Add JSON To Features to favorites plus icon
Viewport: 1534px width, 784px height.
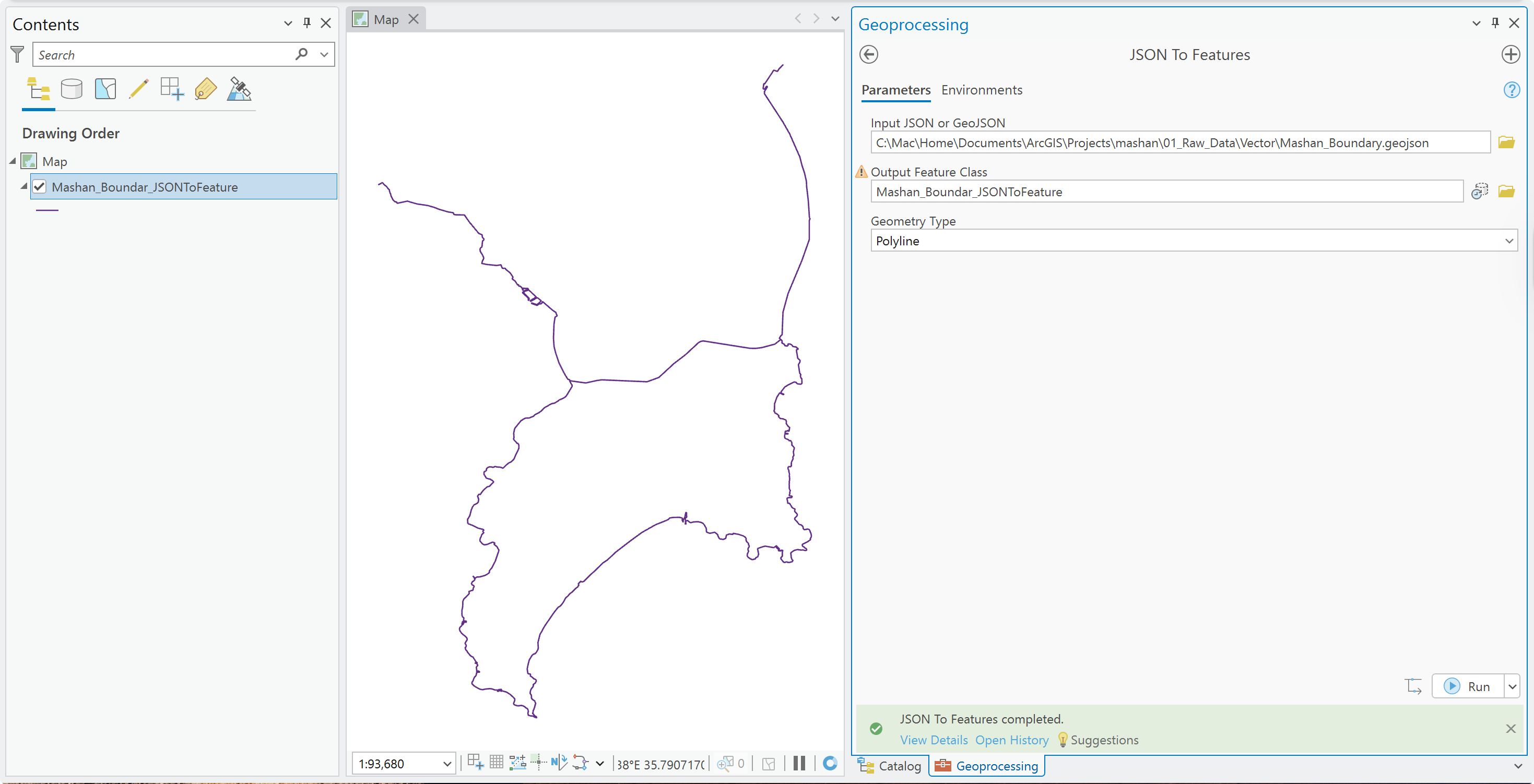(1510, 55)
